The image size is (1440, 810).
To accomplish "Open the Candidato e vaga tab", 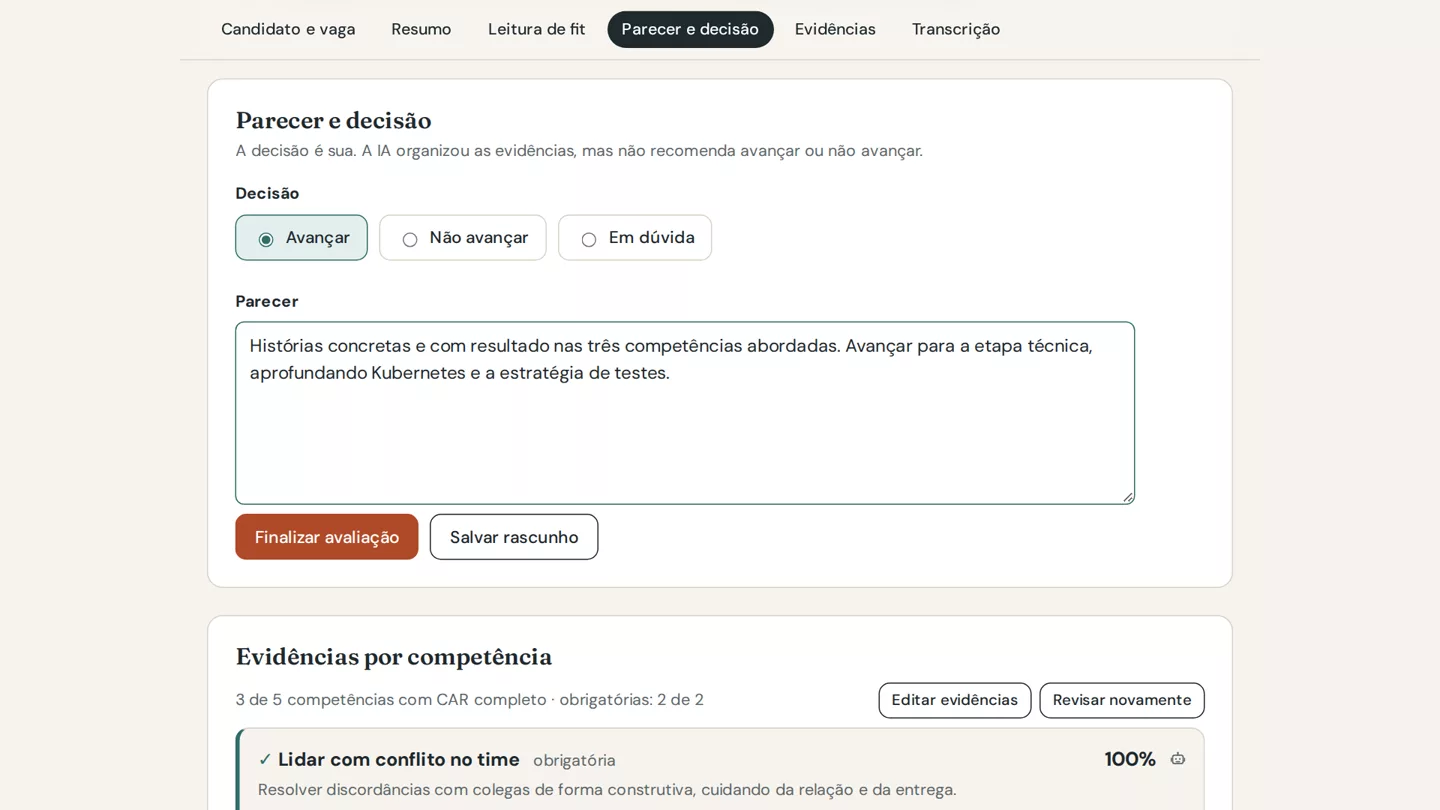I will tap(288, 29).
